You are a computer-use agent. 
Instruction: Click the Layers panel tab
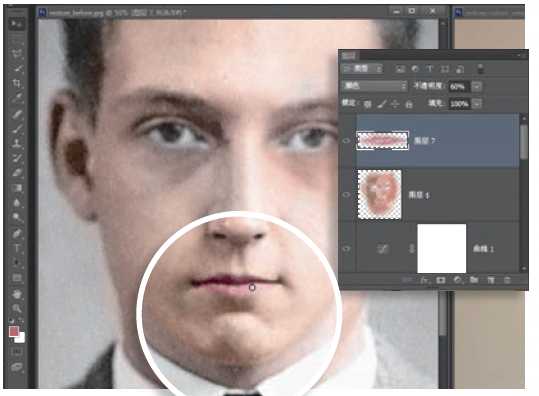click(x=349, y=56)
